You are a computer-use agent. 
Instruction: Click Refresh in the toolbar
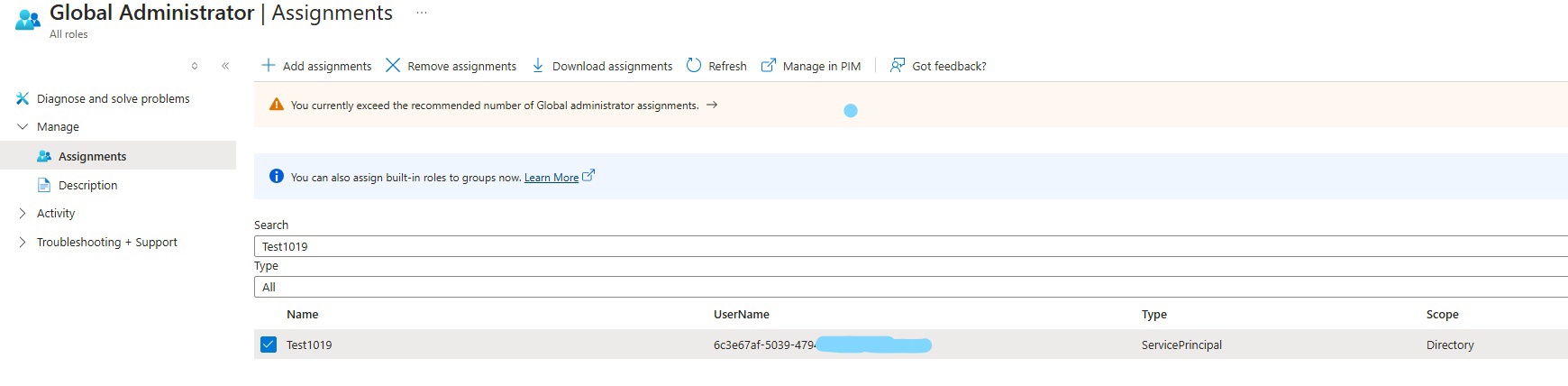[727, 66]
